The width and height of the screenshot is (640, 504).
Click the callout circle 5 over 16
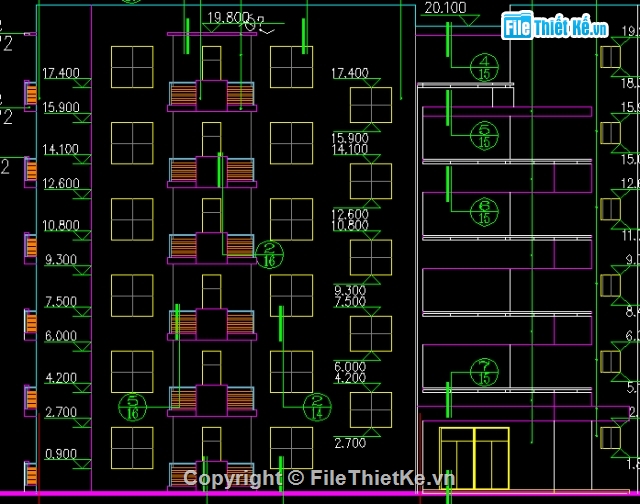click(132, 407)
